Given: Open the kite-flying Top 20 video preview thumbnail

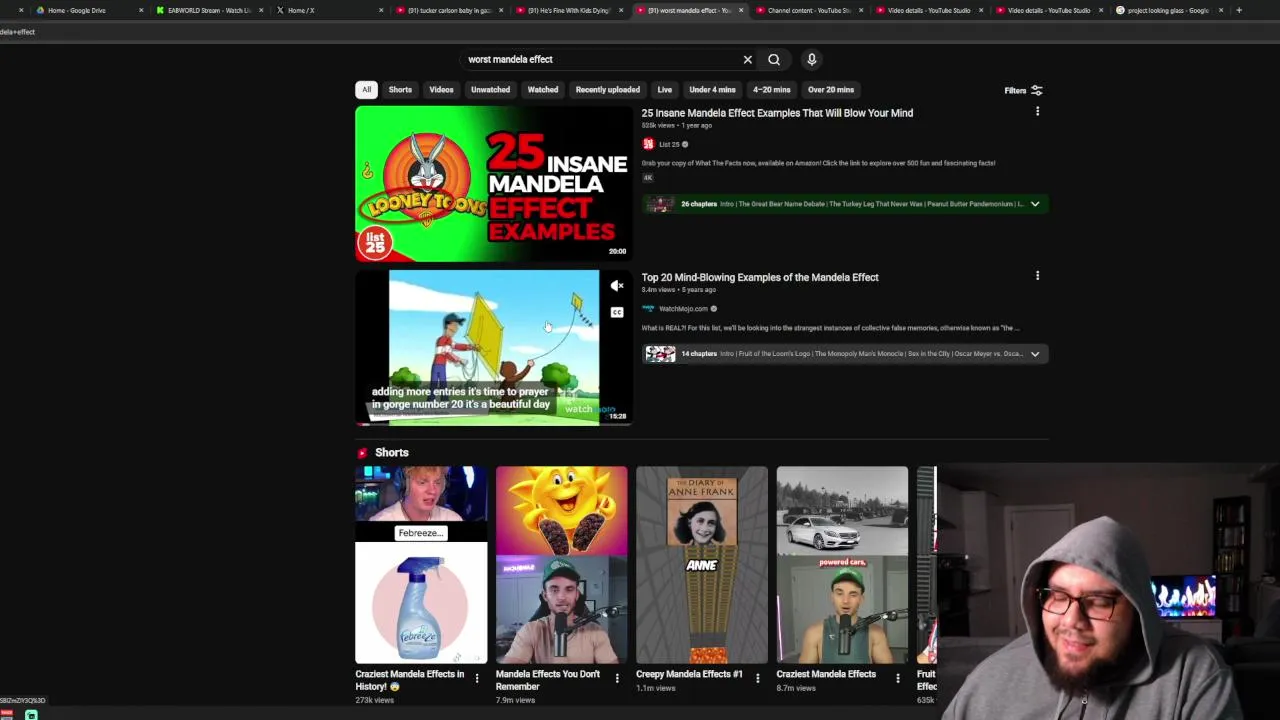Looking at the screenshot, I should 493,347.
